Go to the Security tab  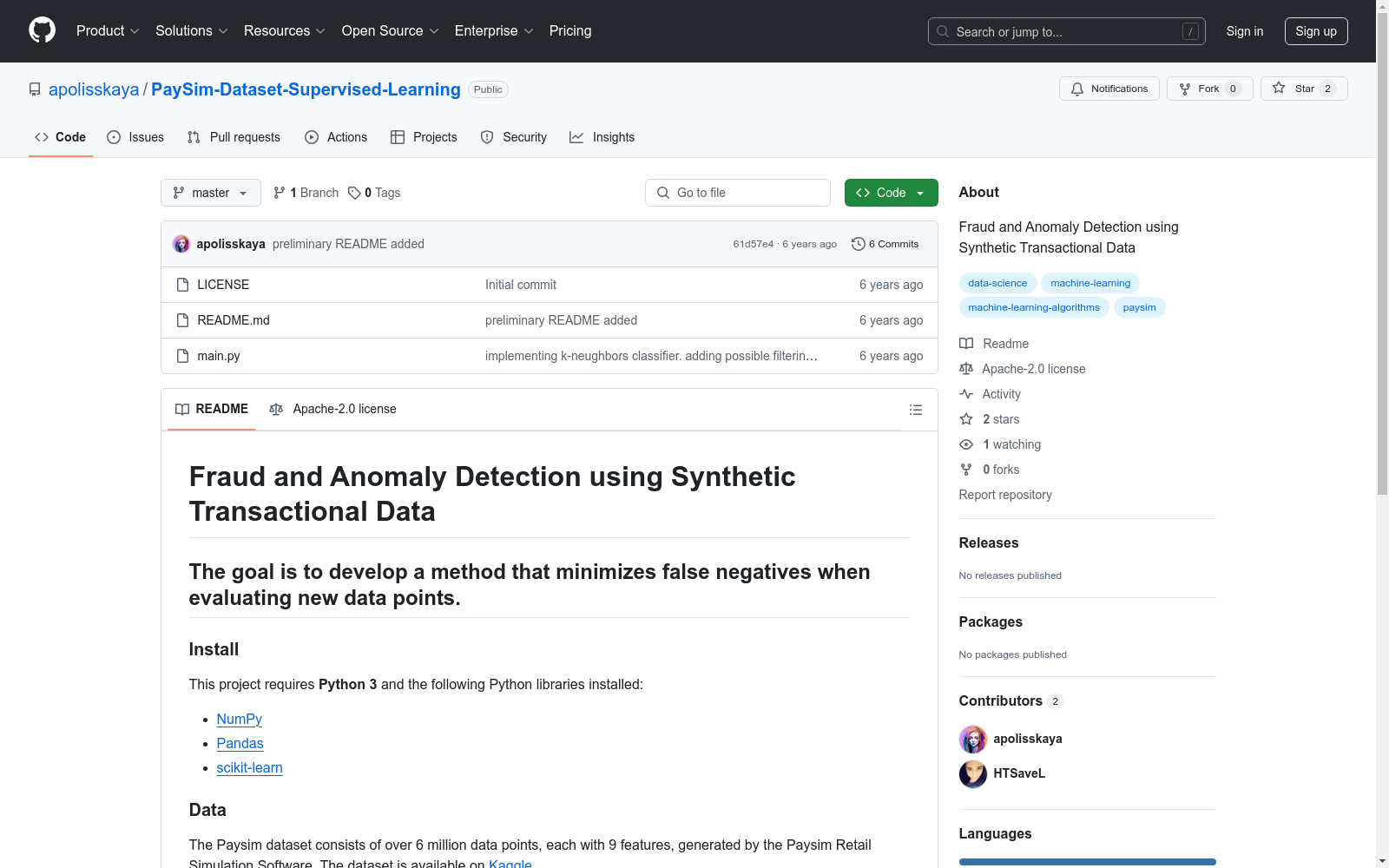(x=514, y=137)
